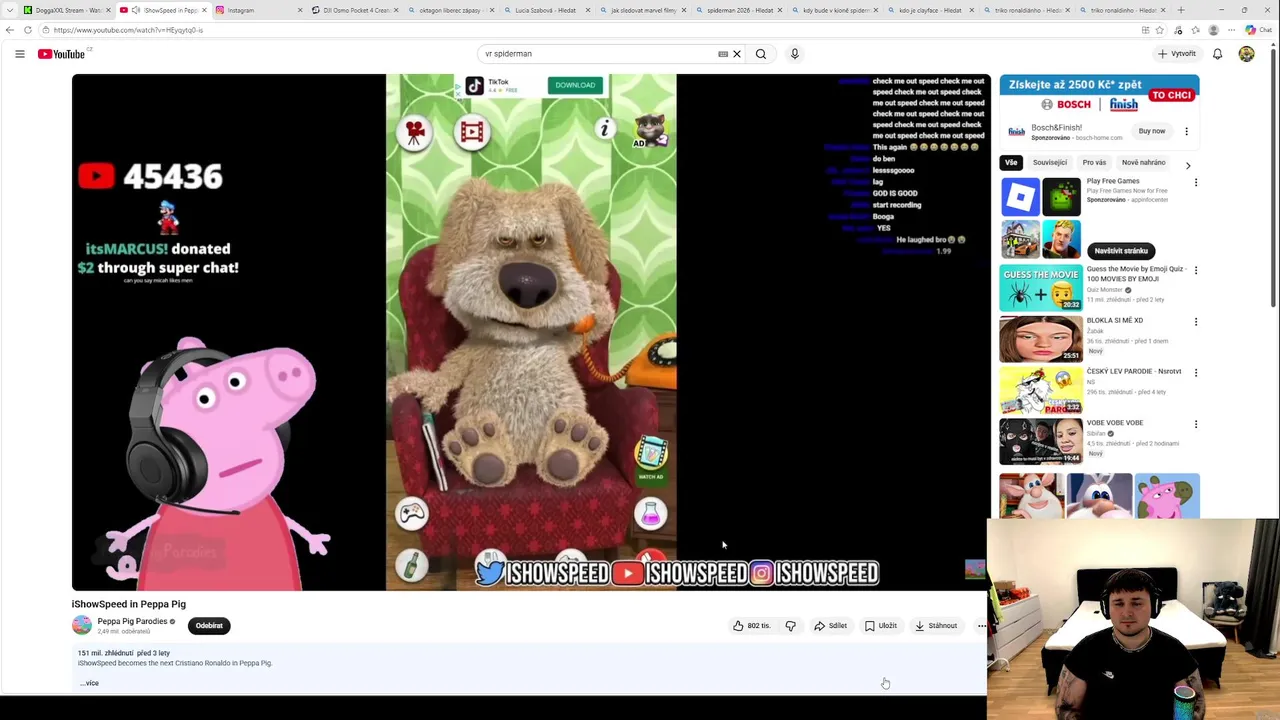The width and height of the screenshot is (1280, 720).
Task: Open the Vytvořit create menu
Action: pyautogui.click(x=1177, y=54)
